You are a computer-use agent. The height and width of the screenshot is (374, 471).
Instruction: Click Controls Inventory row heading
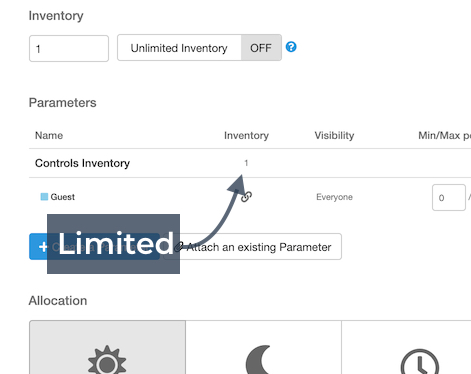82,163
